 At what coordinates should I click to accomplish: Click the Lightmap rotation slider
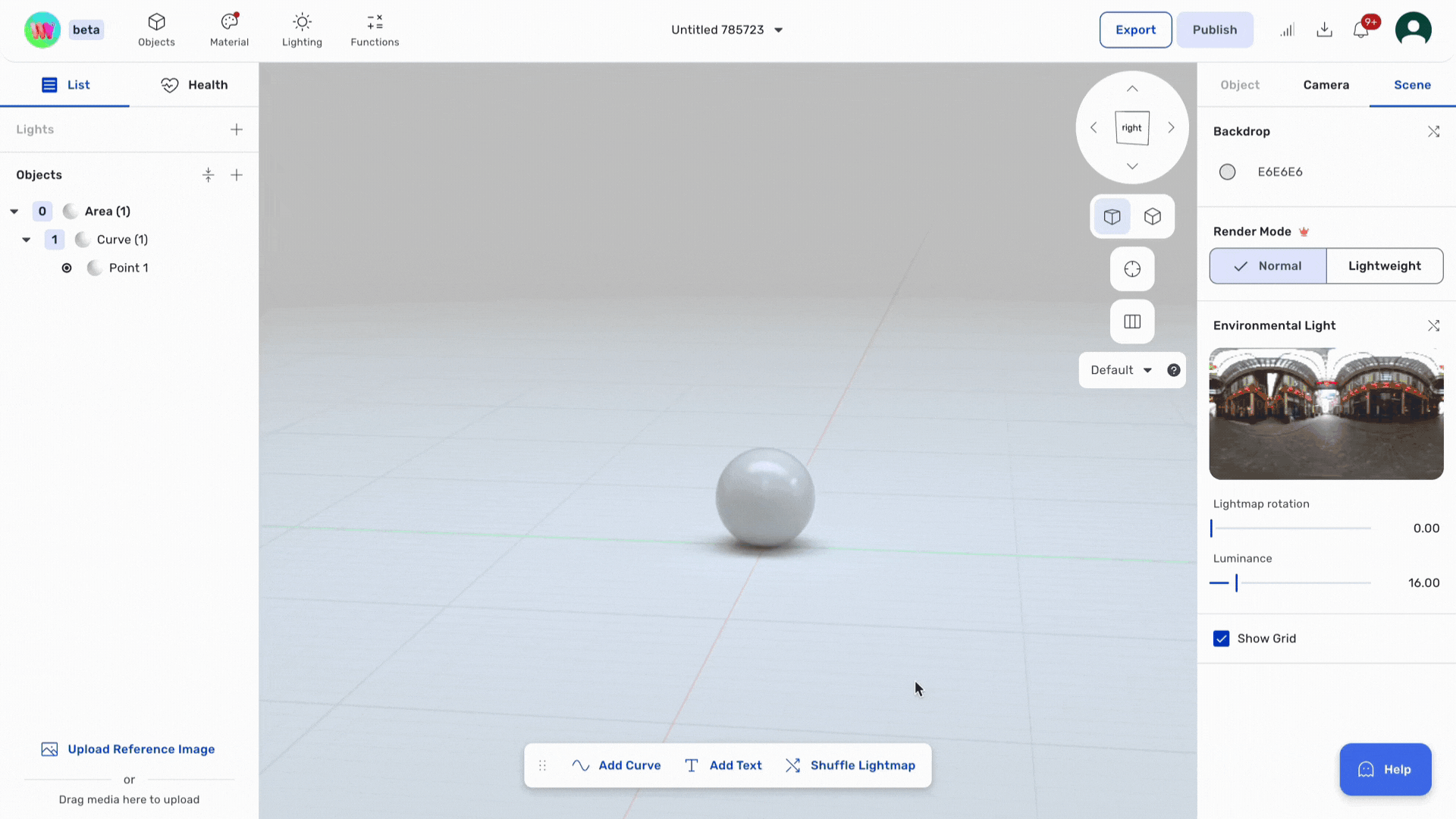[x=1291, y=529]
